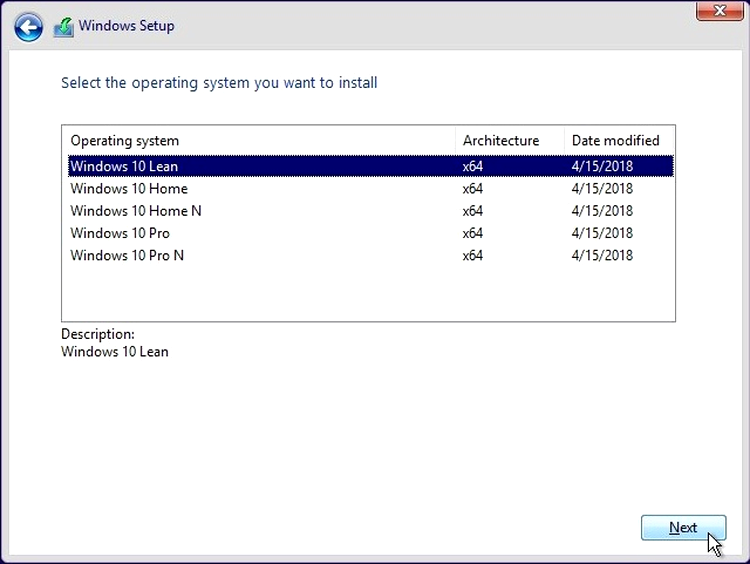Image resolution: width=750 pixels, height=564 pixels.
Task: Click the empty area below the OS list entries
Action: pos(368,293)
